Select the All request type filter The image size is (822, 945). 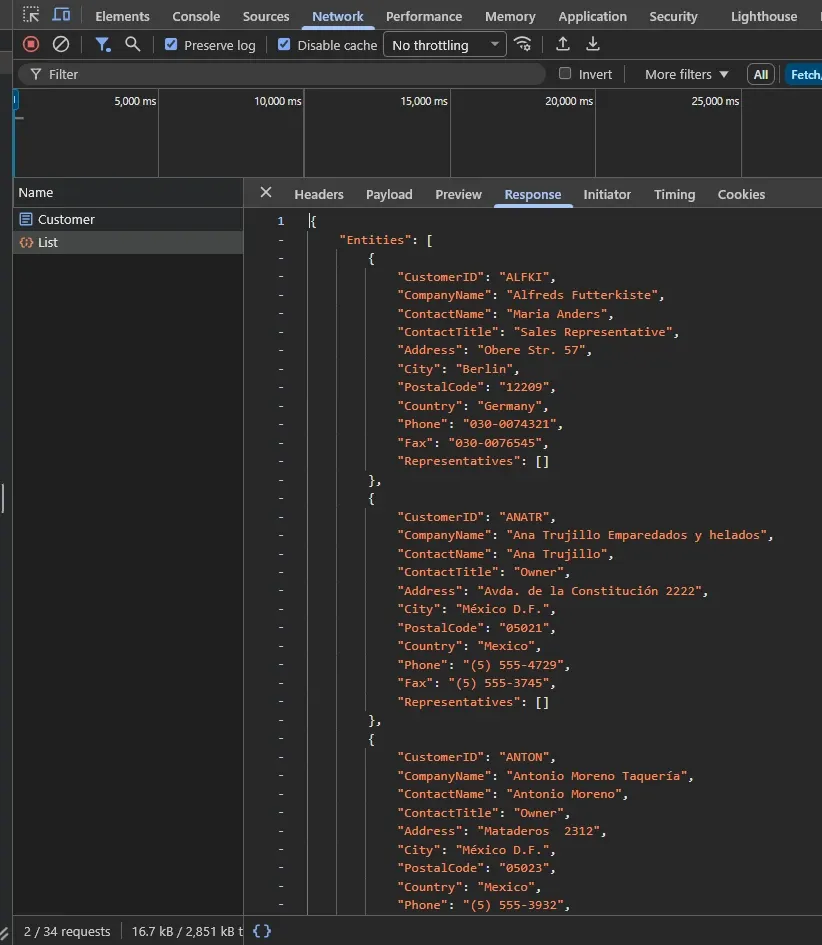(x=761, y=74)
